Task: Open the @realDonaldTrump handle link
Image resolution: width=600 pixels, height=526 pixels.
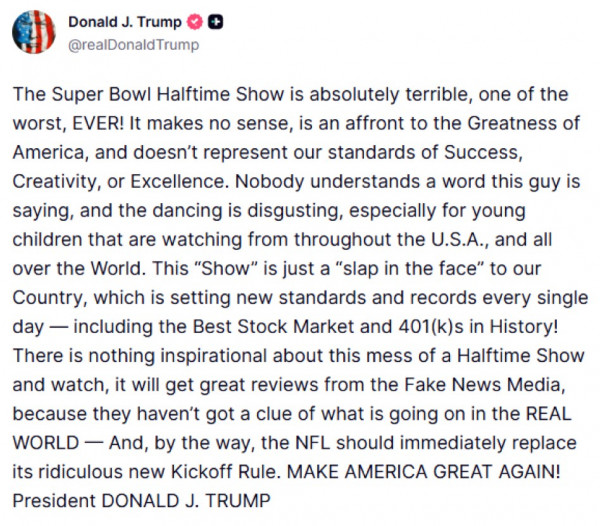Action: pyautogui.click(x=133, y=44)
